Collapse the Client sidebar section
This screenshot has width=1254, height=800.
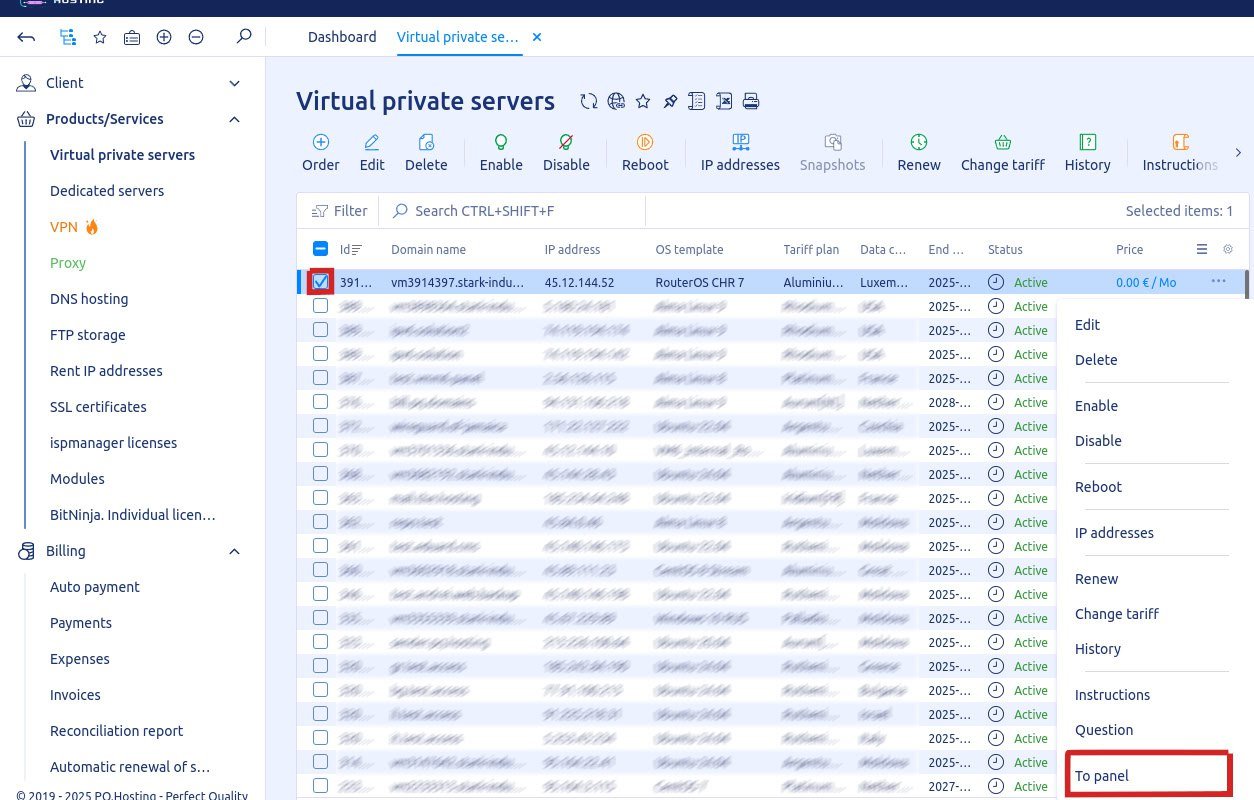coord(235,83)
